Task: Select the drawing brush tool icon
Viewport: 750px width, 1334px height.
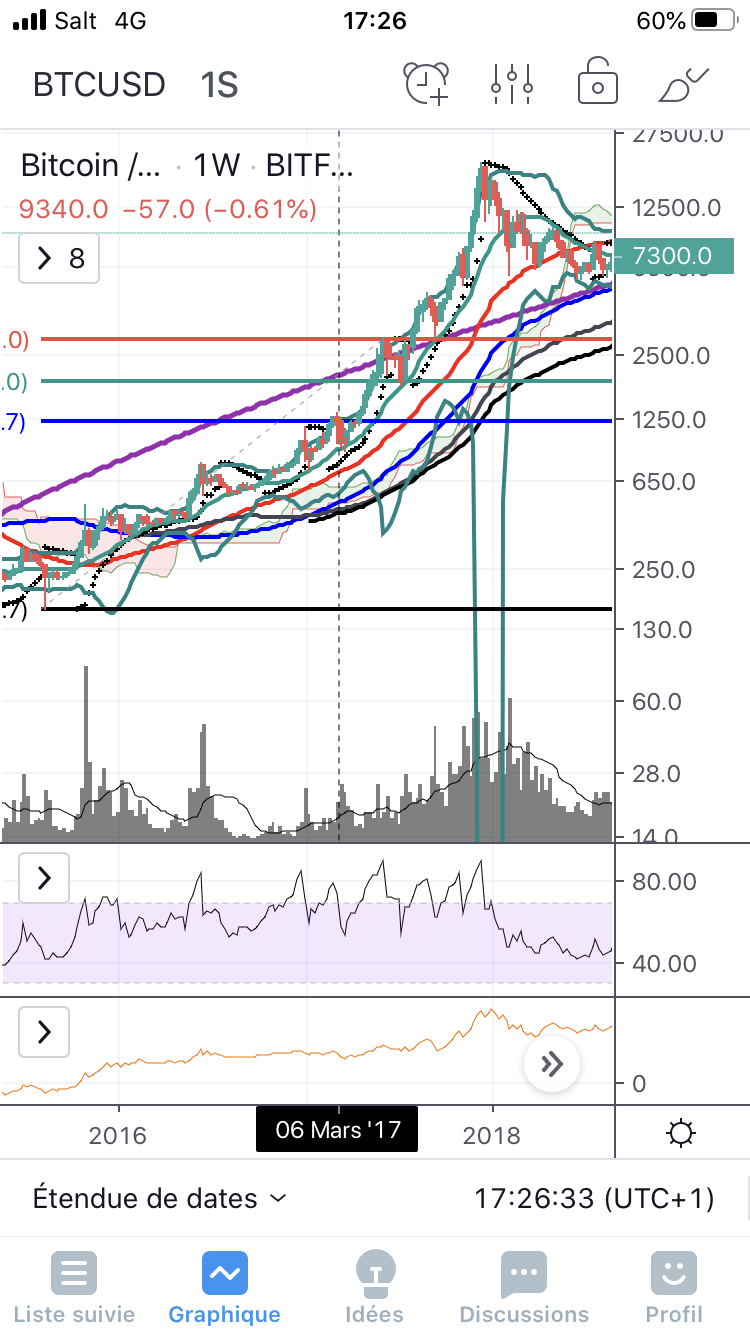Action: click(x=684, y=84)
